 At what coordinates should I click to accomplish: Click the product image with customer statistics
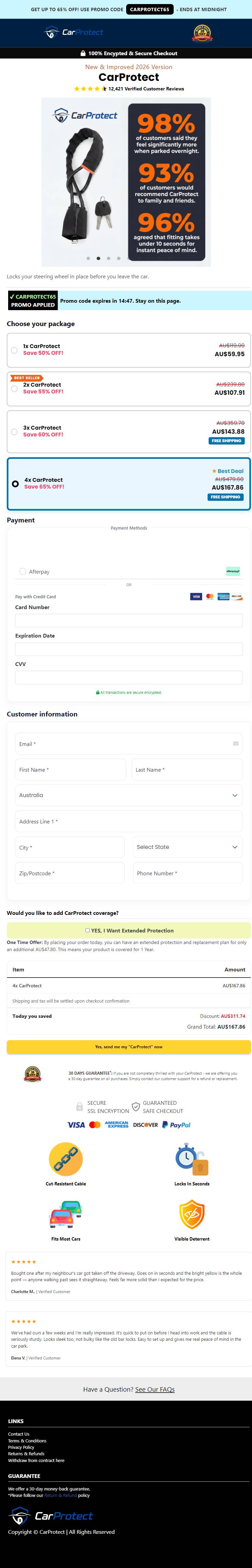[x=126, y=182]
